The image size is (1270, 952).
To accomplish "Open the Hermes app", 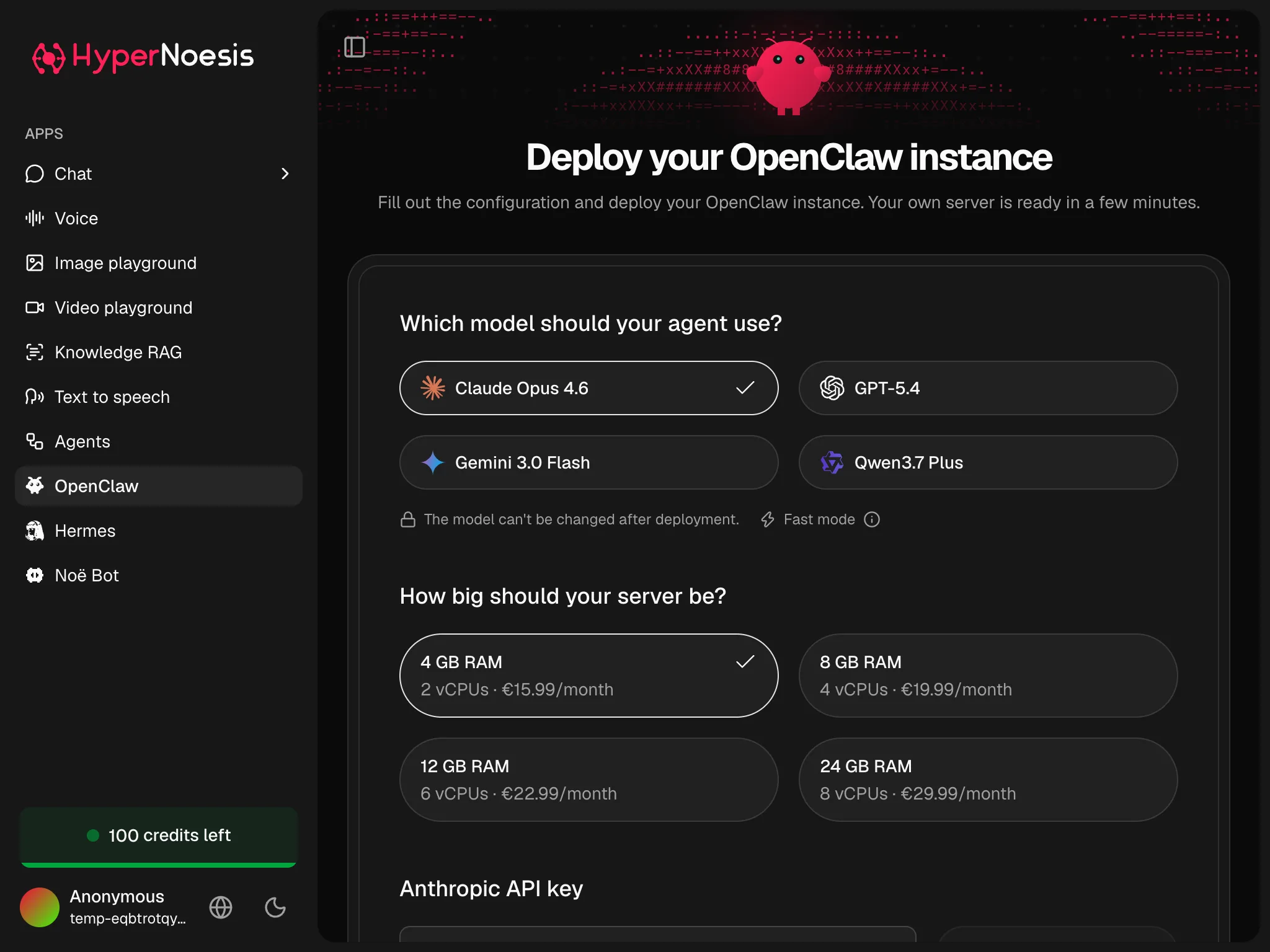I will (159, 531).
